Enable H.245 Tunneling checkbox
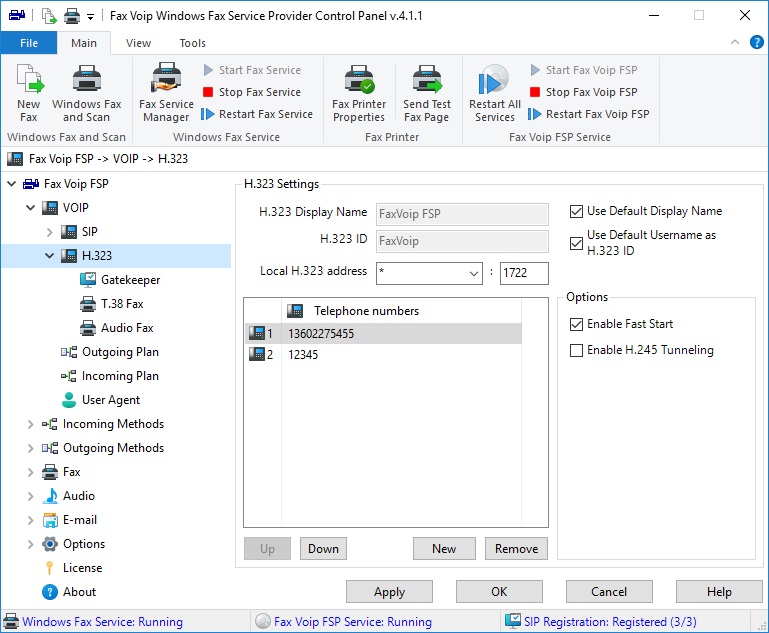The width and height of the screenshot is (769, 633). click(x=576, y=350)
